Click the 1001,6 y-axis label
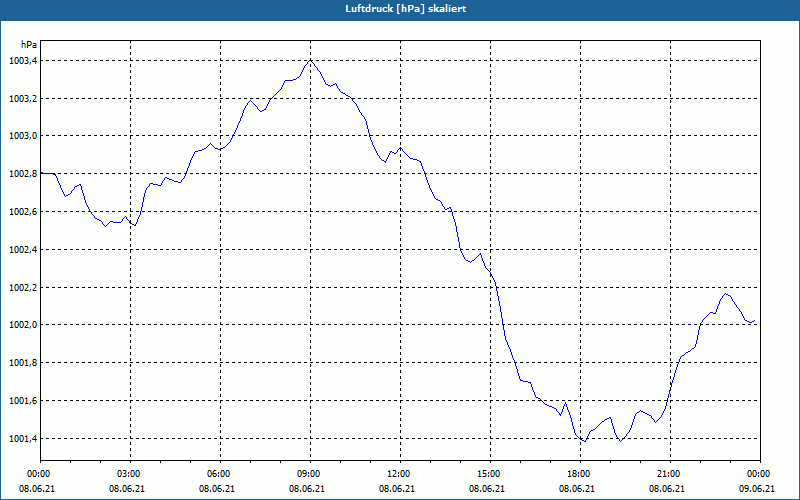Viewport: 800px width, 500px height. click(23, 402)
